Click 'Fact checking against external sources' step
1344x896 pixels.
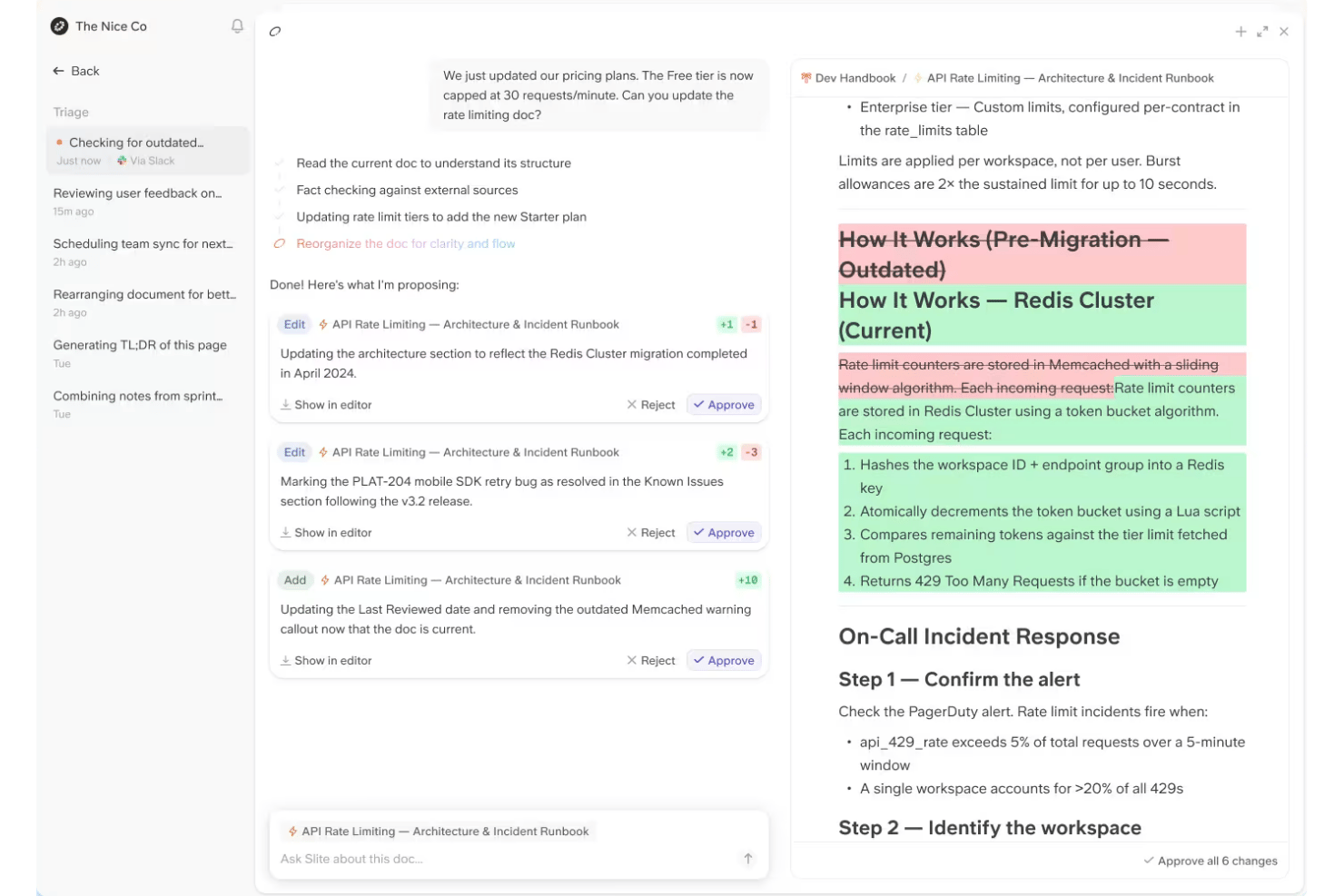click(x=407, y=190)
